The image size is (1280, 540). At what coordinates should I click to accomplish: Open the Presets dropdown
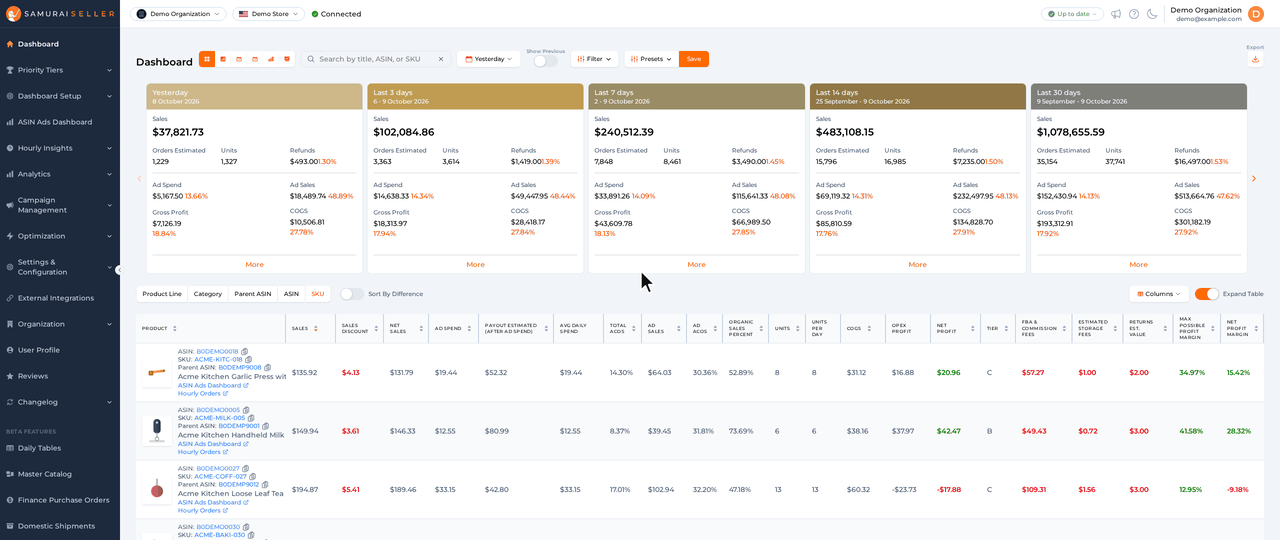651,59
